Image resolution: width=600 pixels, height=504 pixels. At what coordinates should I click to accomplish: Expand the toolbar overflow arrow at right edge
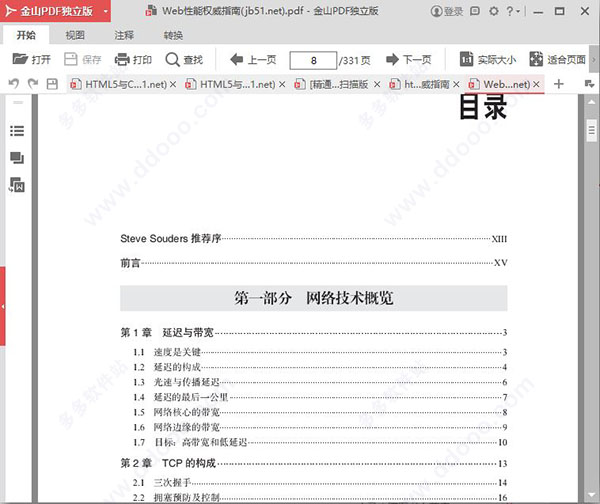[594, 59]
